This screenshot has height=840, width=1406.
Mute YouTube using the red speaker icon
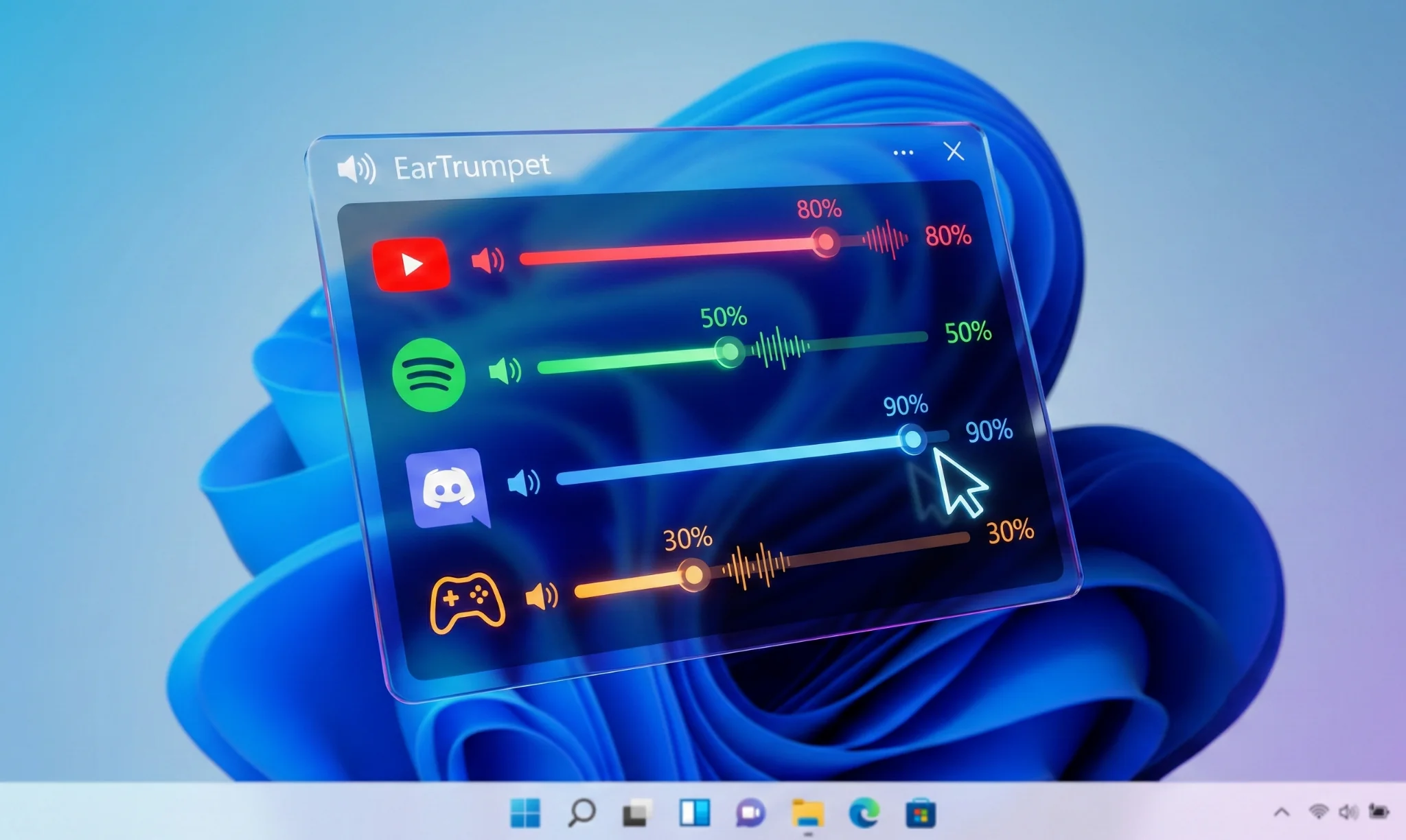(x=487, y=260)
